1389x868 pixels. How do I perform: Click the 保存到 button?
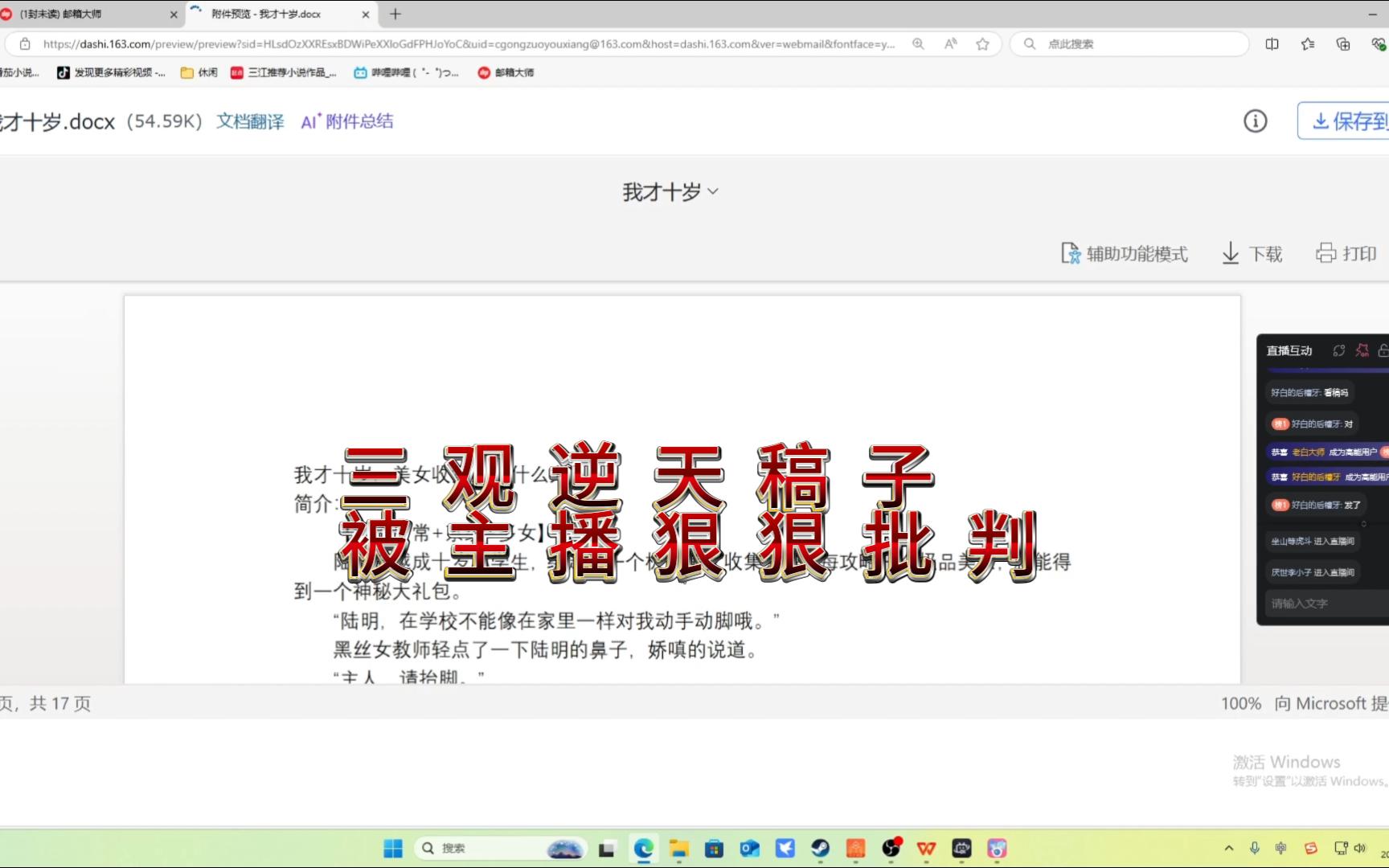[x=1343, y=121]
